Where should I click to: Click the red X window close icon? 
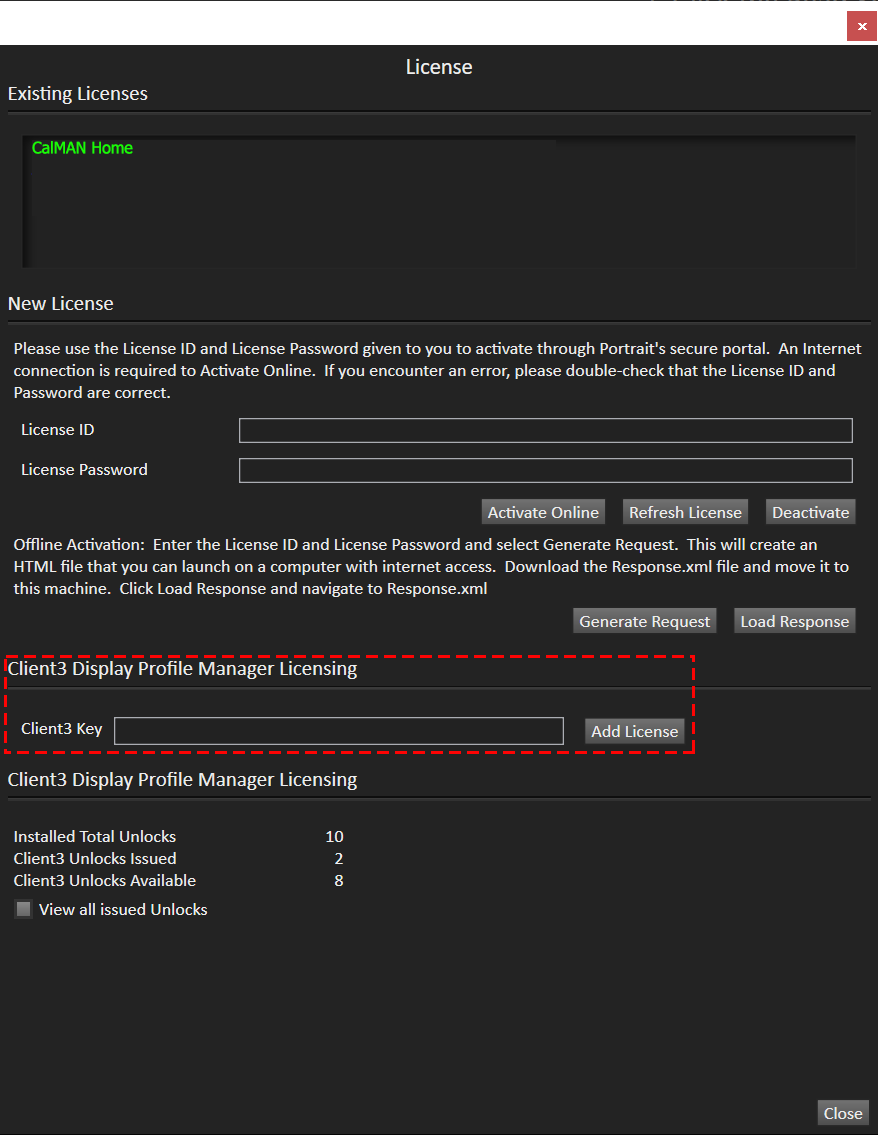(861, 26)
